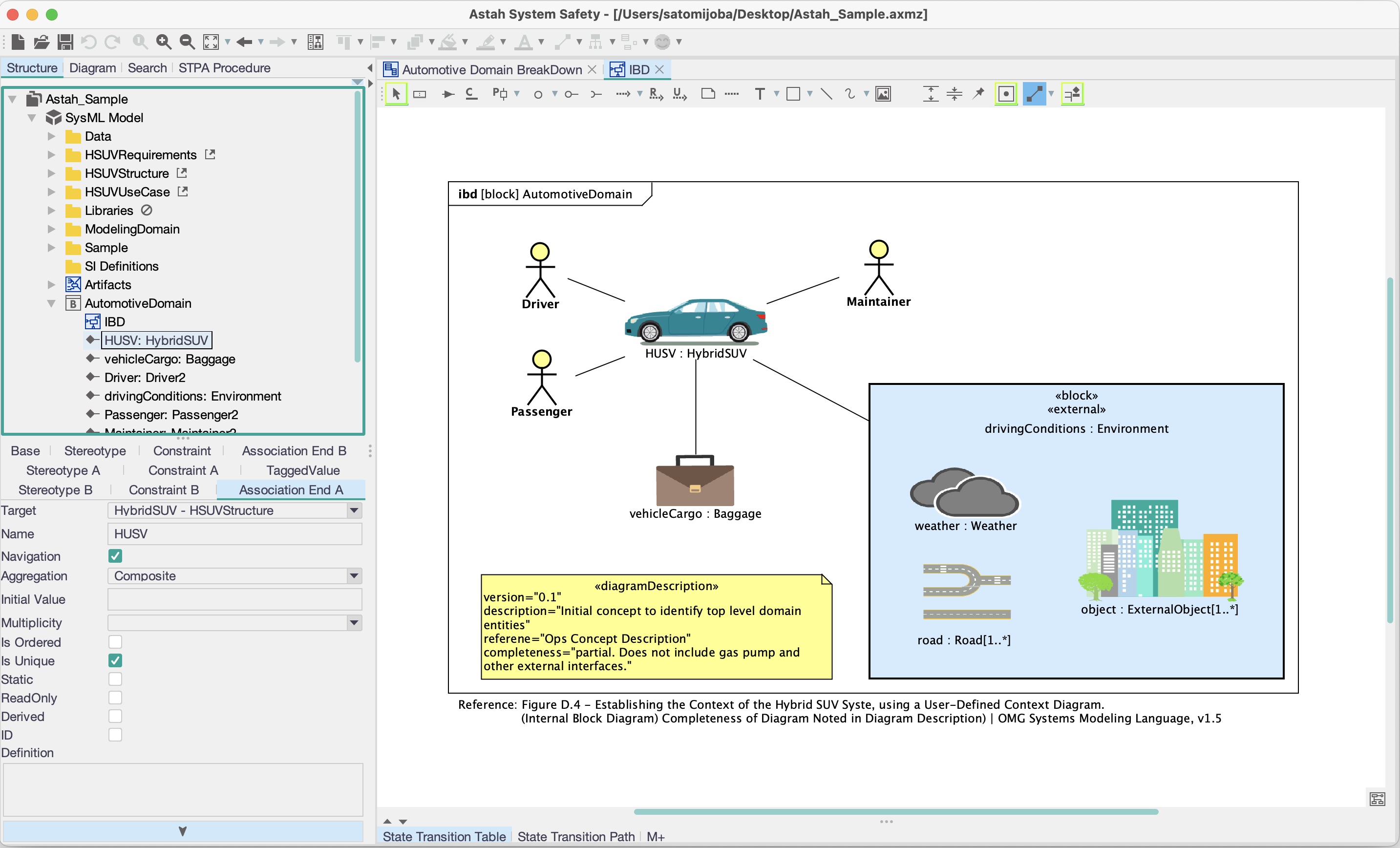Expand the HSUVRequirements folder
This screenshot has height=848, width=1400.
tap(51, 154)
